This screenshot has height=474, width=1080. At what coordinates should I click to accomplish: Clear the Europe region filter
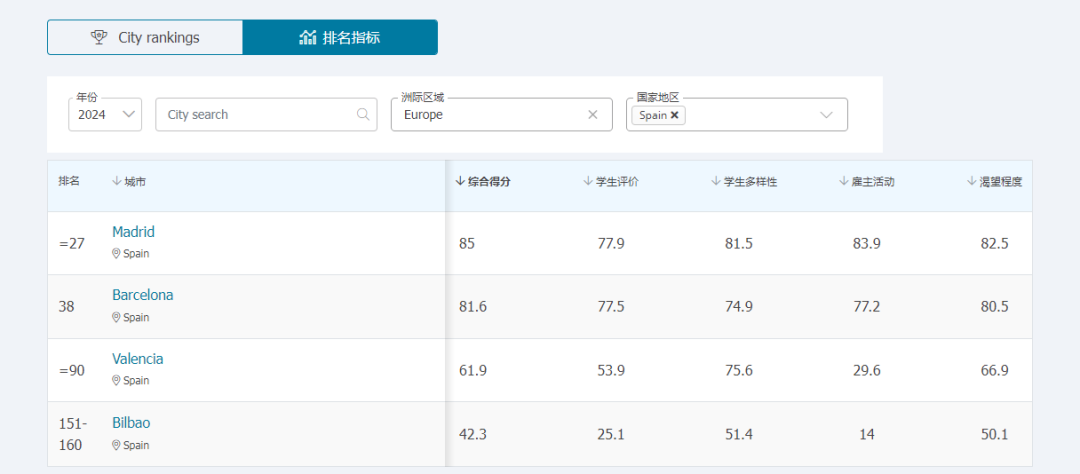(592, 114)
